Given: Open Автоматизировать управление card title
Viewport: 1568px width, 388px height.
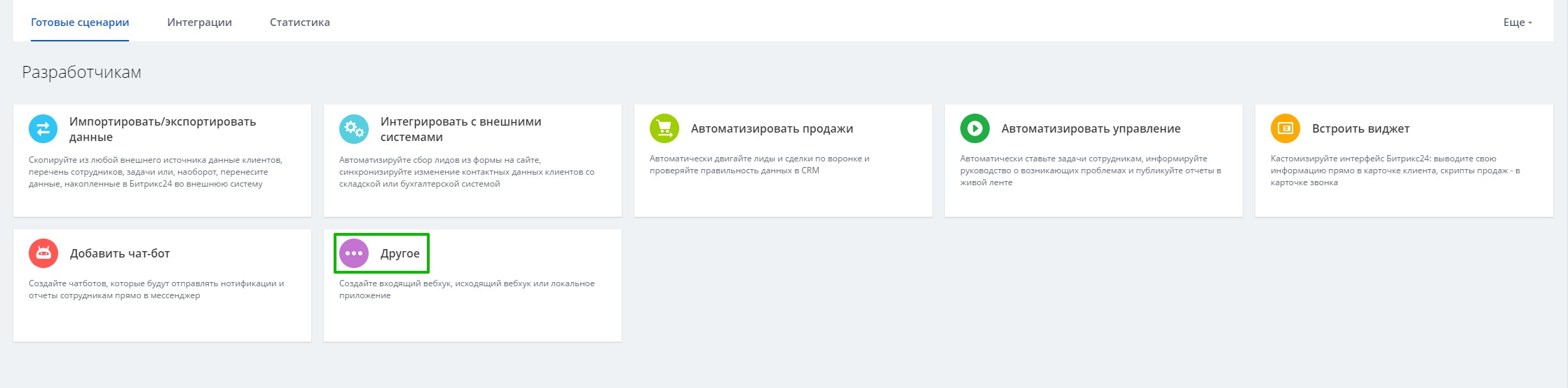Looking at the screenshot, I should (x=1091, y=128).
